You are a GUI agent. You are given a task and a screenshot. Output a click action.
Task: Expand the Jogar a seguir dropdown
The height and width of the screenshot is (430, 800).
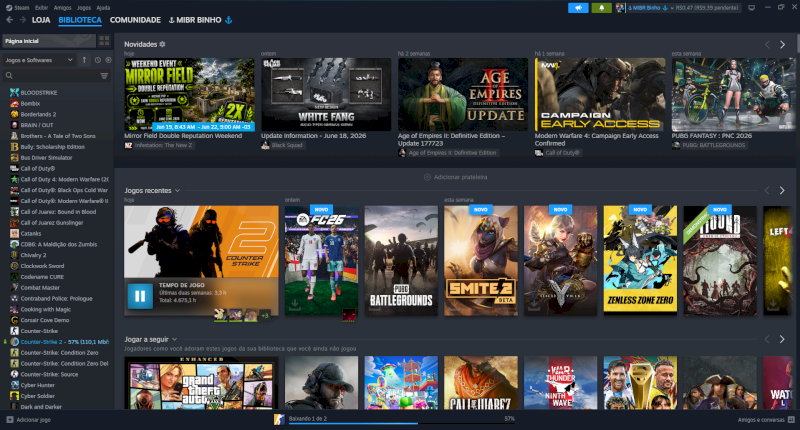click(174, 339)
